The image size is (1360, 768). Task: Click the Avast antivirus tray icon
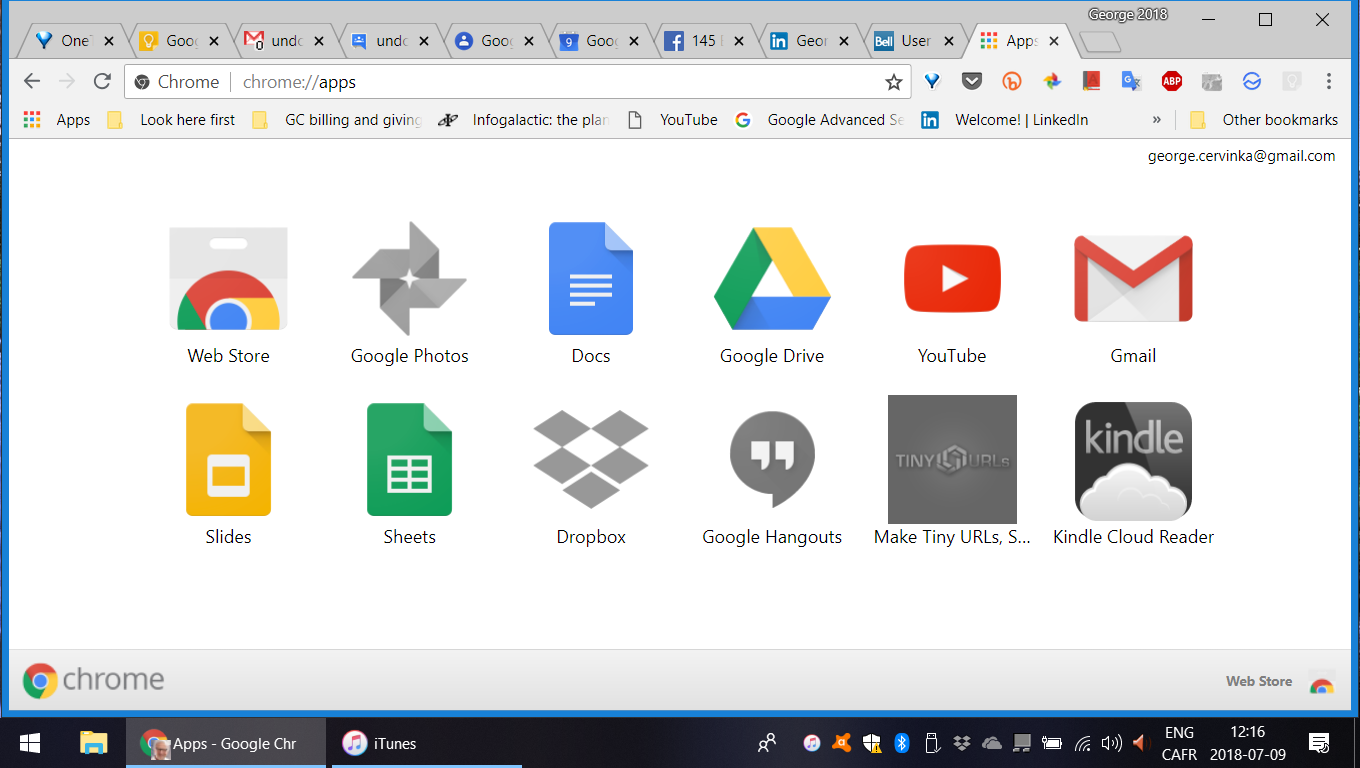tap(842, 743)
